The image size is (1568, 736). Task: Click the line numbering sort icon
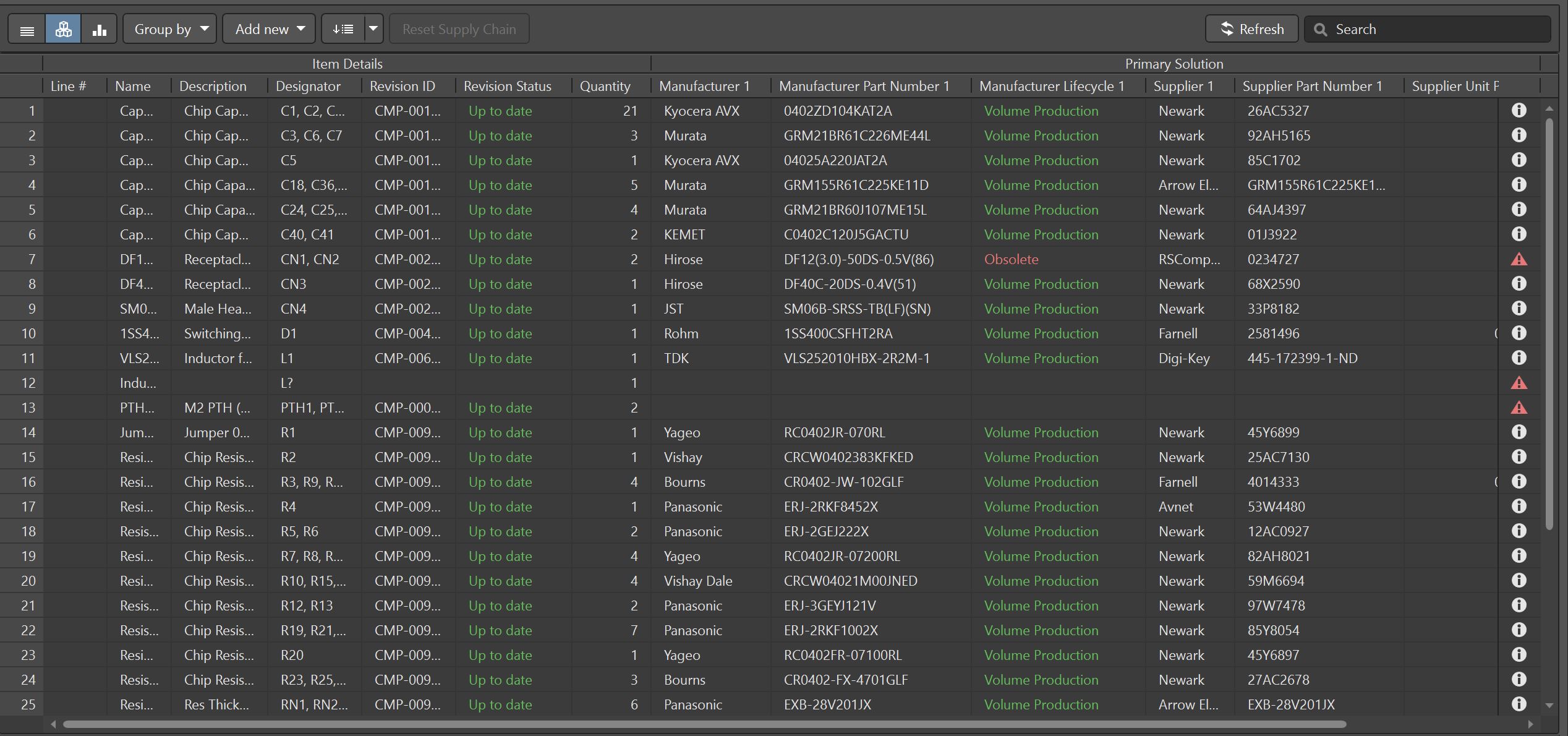(343, 29)
